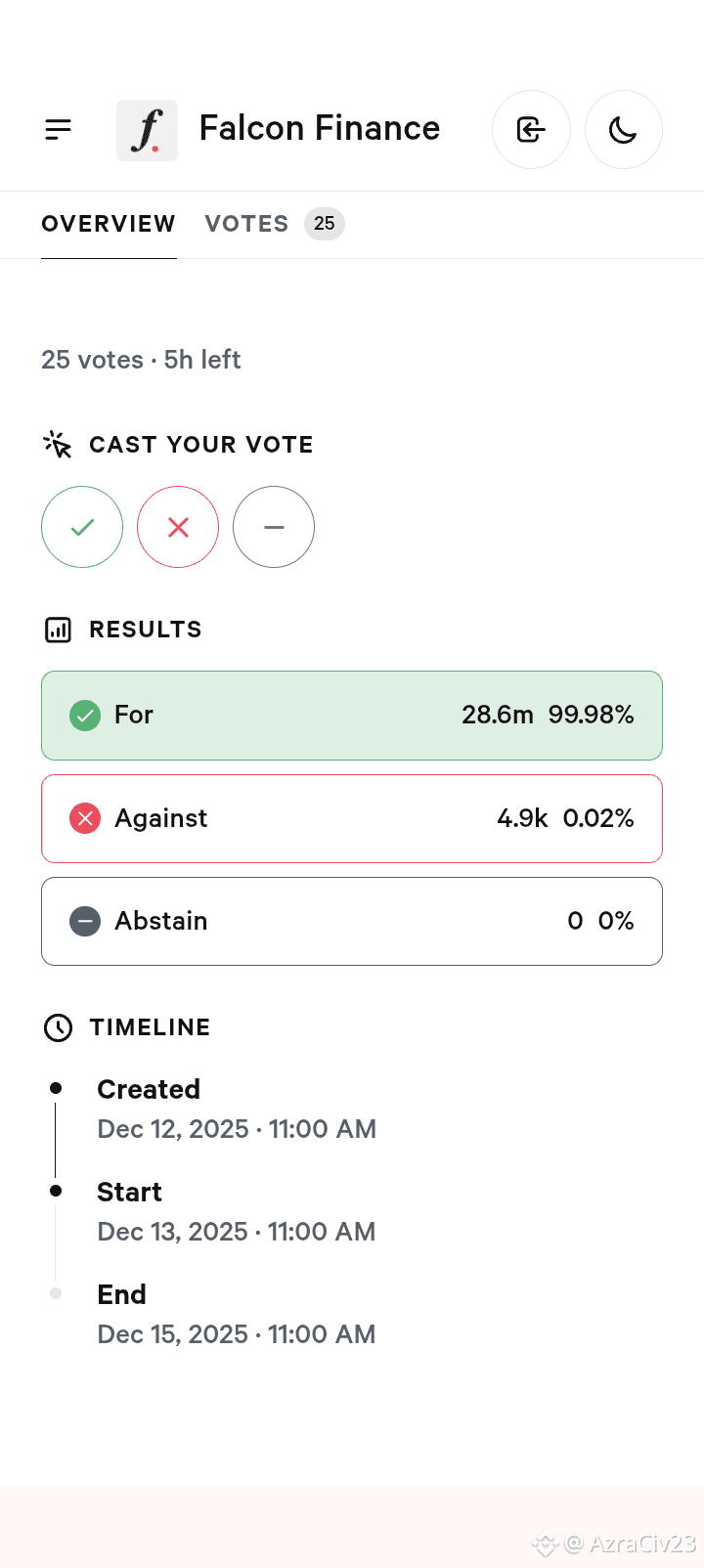Open the hamburger menu

[x=59, y=129]
